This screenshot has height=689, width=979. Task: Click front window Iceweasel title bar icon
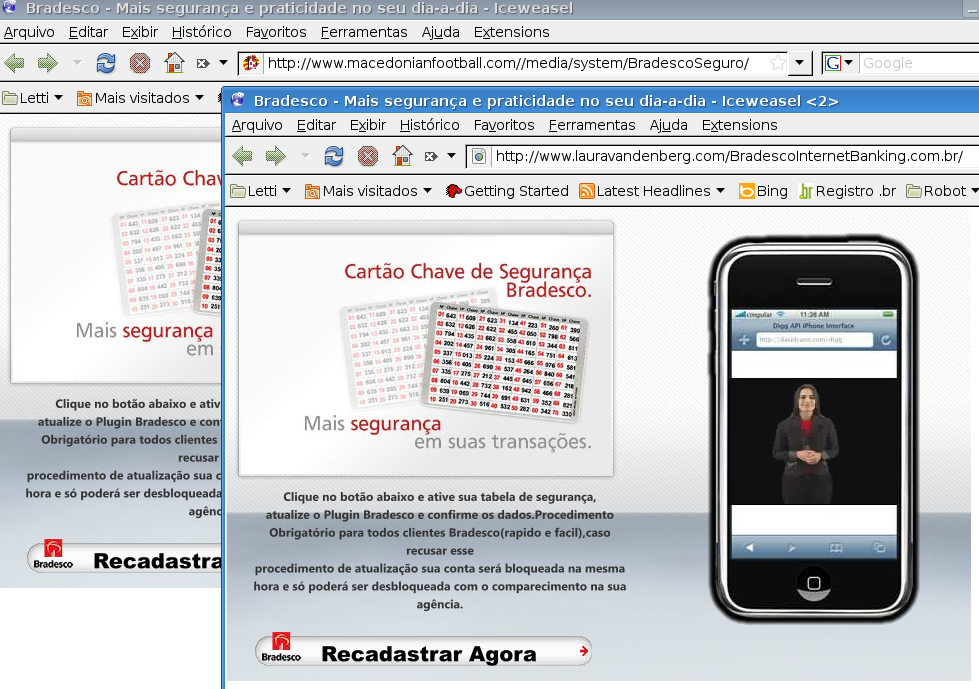click(x=237, y=100)
